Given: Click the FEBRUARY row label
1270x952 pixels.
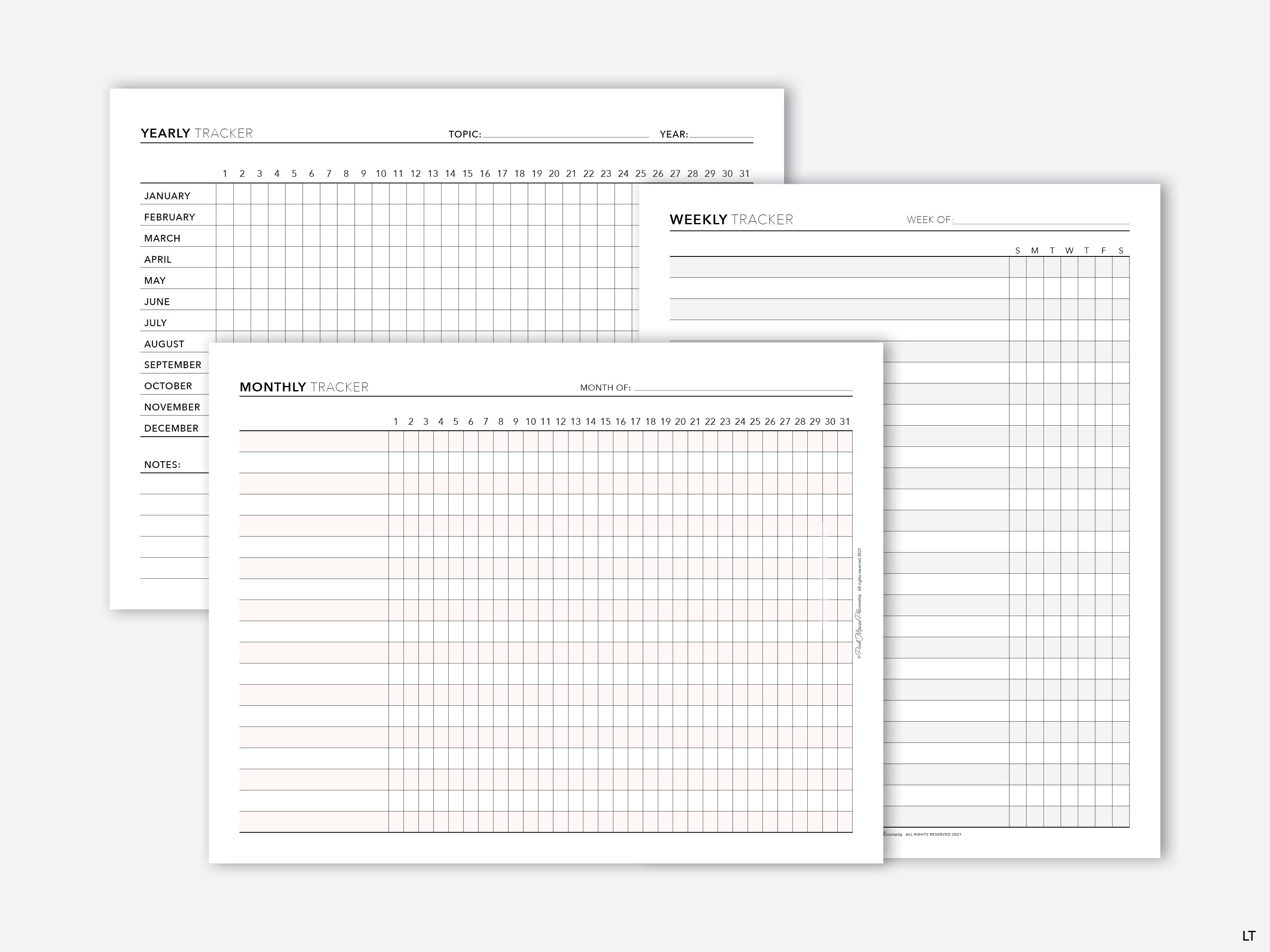Looking at the screenshot, I should click(169, 217).
